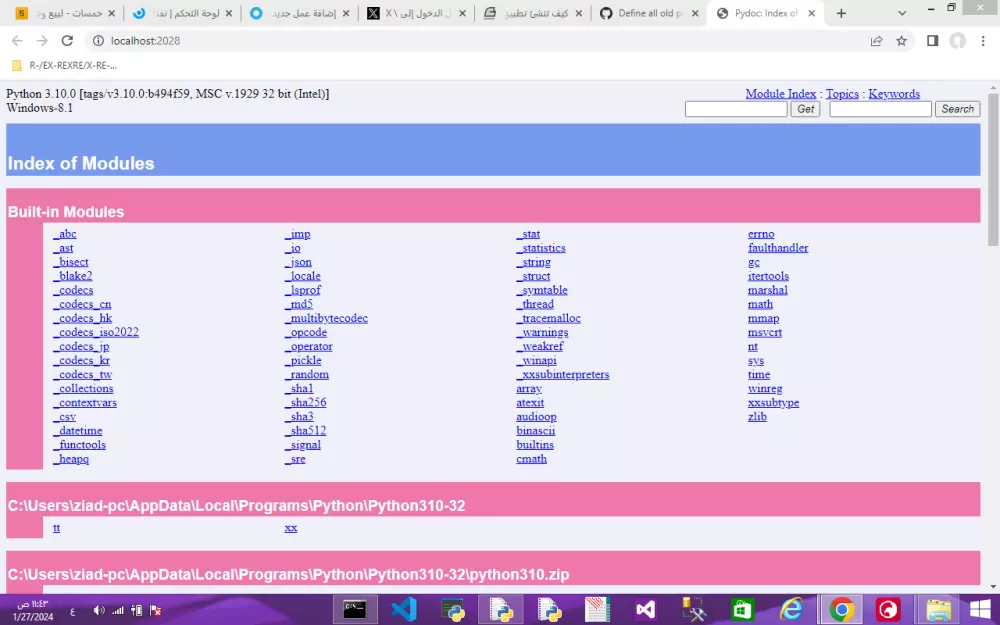This screenshot has width=1000, height=625.
Task: Close the Pydoc: Index of tab
Action: click(811, 13)
